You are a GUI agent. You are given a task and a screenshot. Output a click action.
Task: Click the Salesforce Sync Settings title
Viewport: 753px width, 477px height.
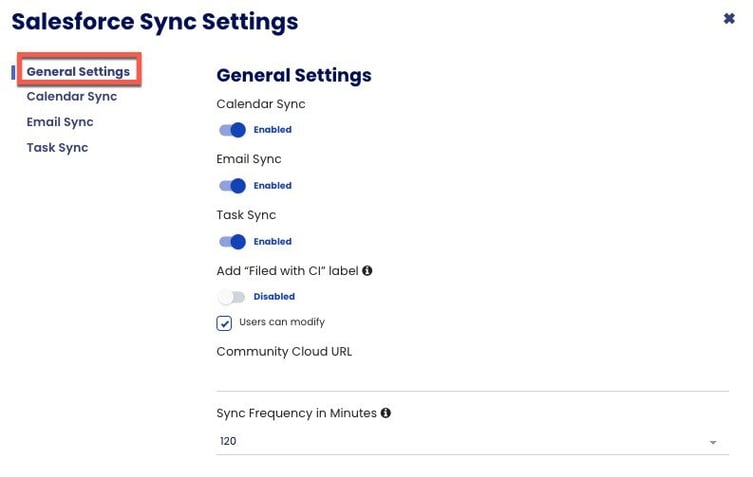[x=155, y=22]
